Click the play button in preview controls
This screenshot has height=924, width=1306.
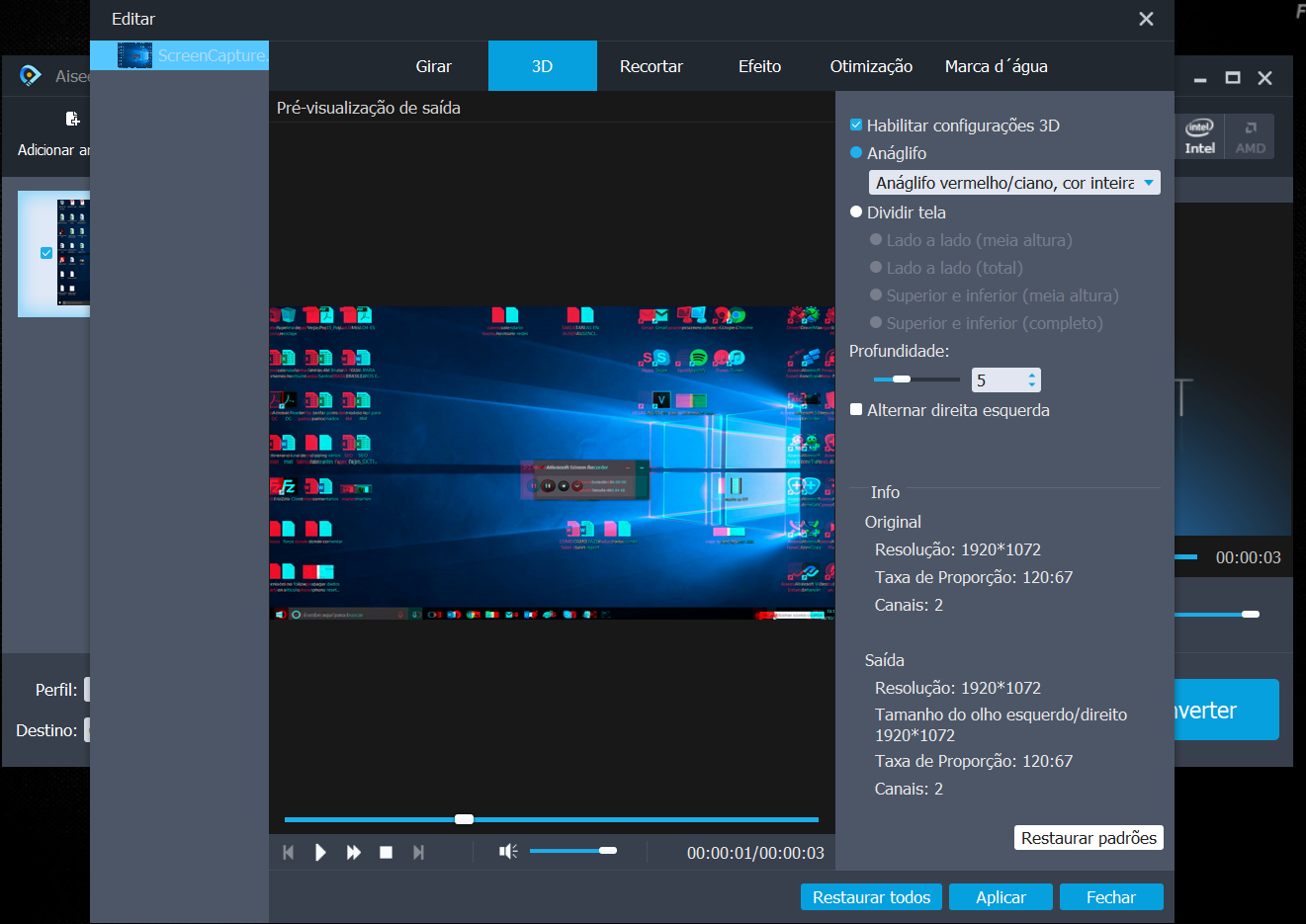pos(320,852)
